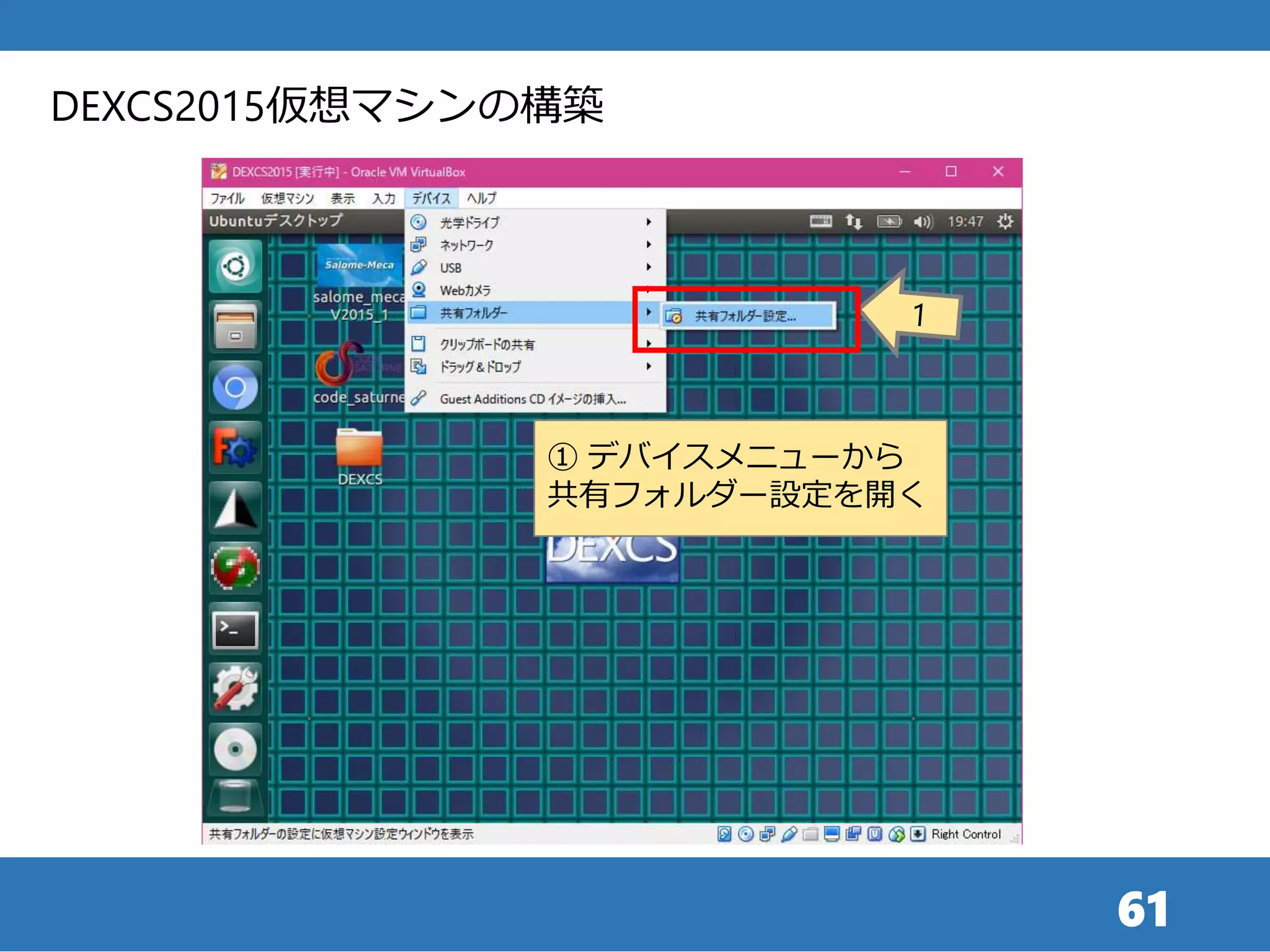1270x952 pixels.
Task: Open Terminal from the launcher
Action: point(235,629)
